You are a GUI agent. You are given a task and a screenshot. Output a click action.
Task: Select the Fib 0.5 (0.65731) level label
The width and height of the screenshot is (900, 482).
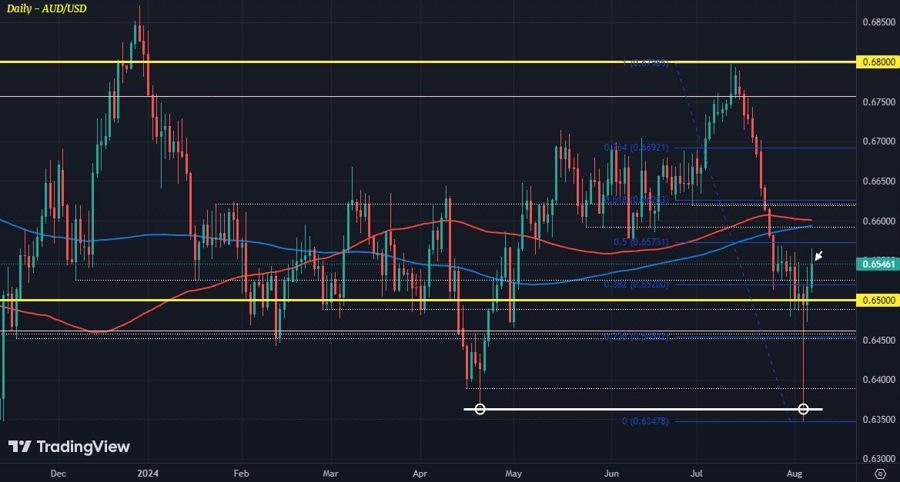click(641, 242)
